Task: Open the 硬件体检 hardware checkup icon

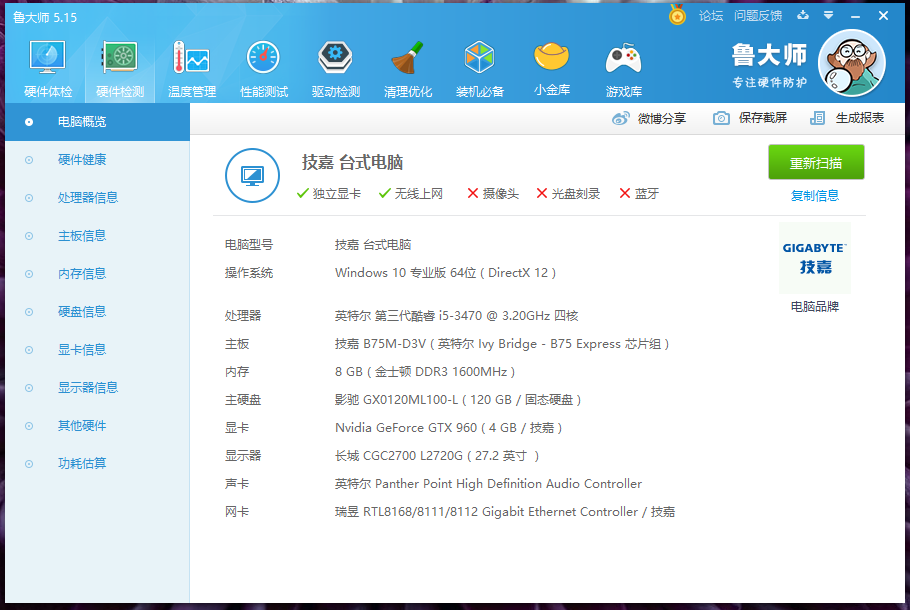Action: pyautogui.click(x=48, y=68)
